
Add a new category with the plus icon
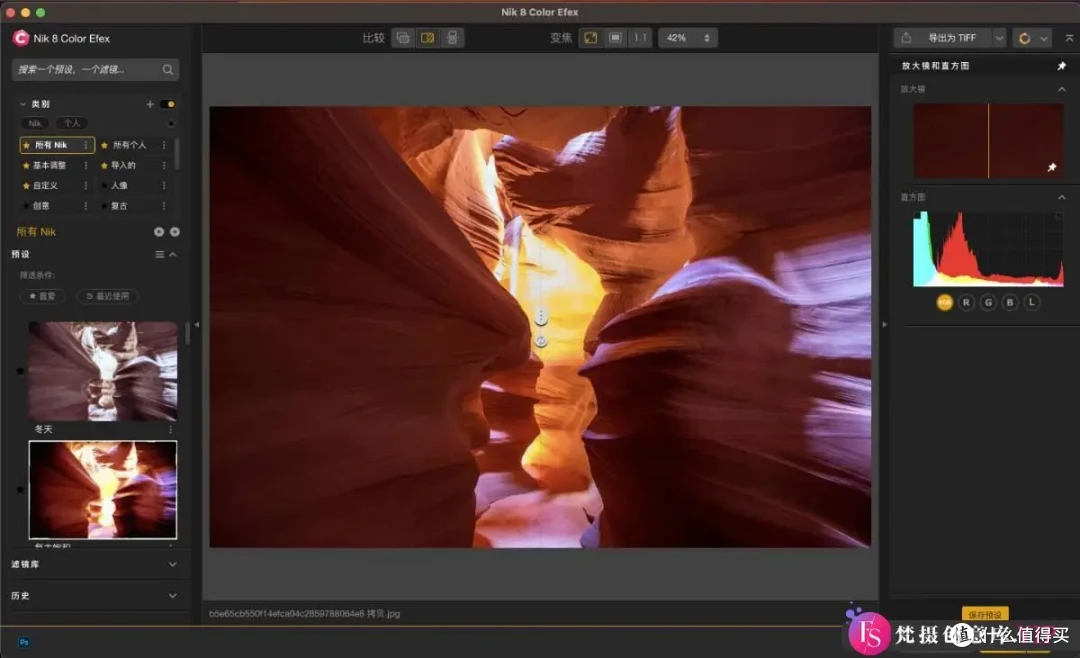pyautogui.click(x=149, y=104)
